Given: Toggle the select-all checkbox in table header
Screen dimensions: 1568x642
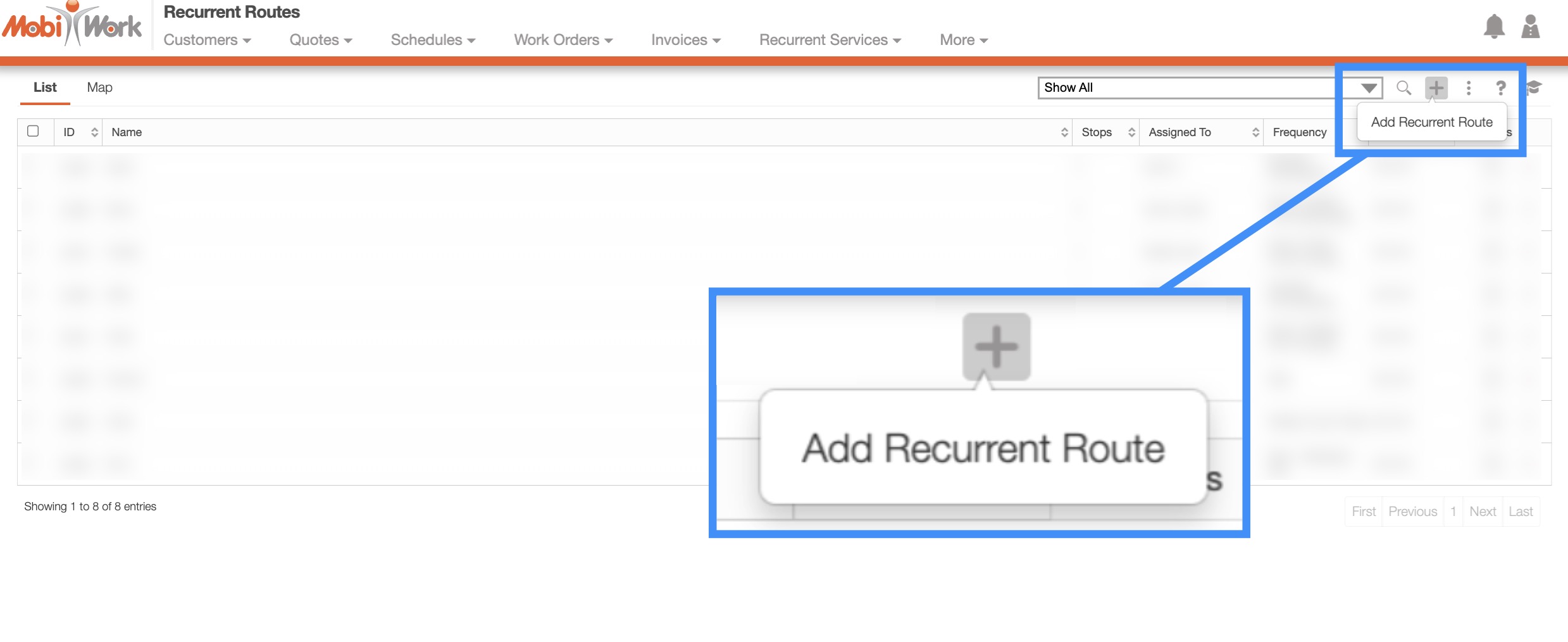Looking at the screenshot, I should tap(33, 131).
